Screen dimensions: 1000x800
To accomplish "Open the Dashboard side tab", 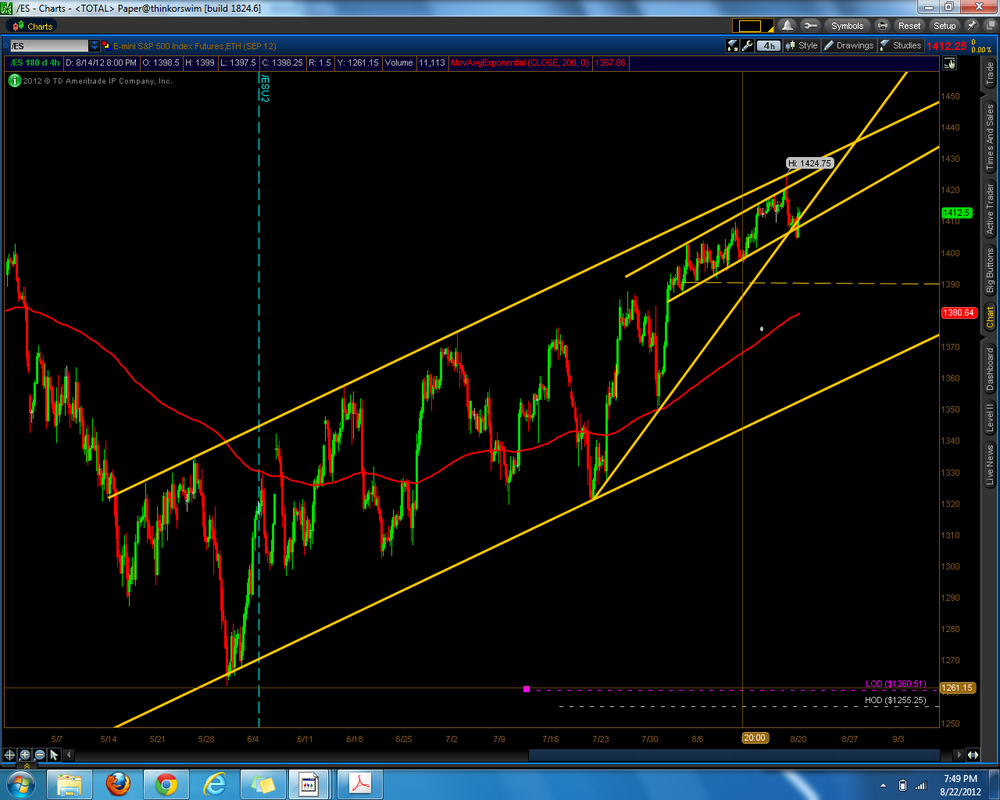I will pos(990,369).
